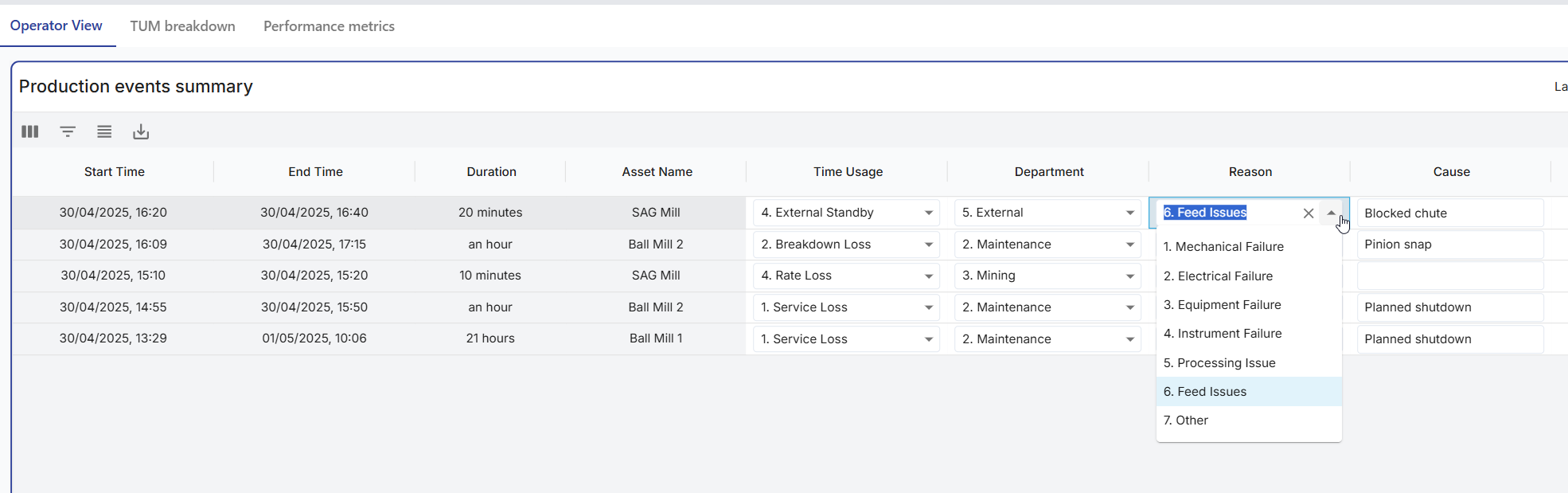Pick 4. Instrument Failure reason
Viewport: 1568px width, 493px height.
click(1223, 334)
